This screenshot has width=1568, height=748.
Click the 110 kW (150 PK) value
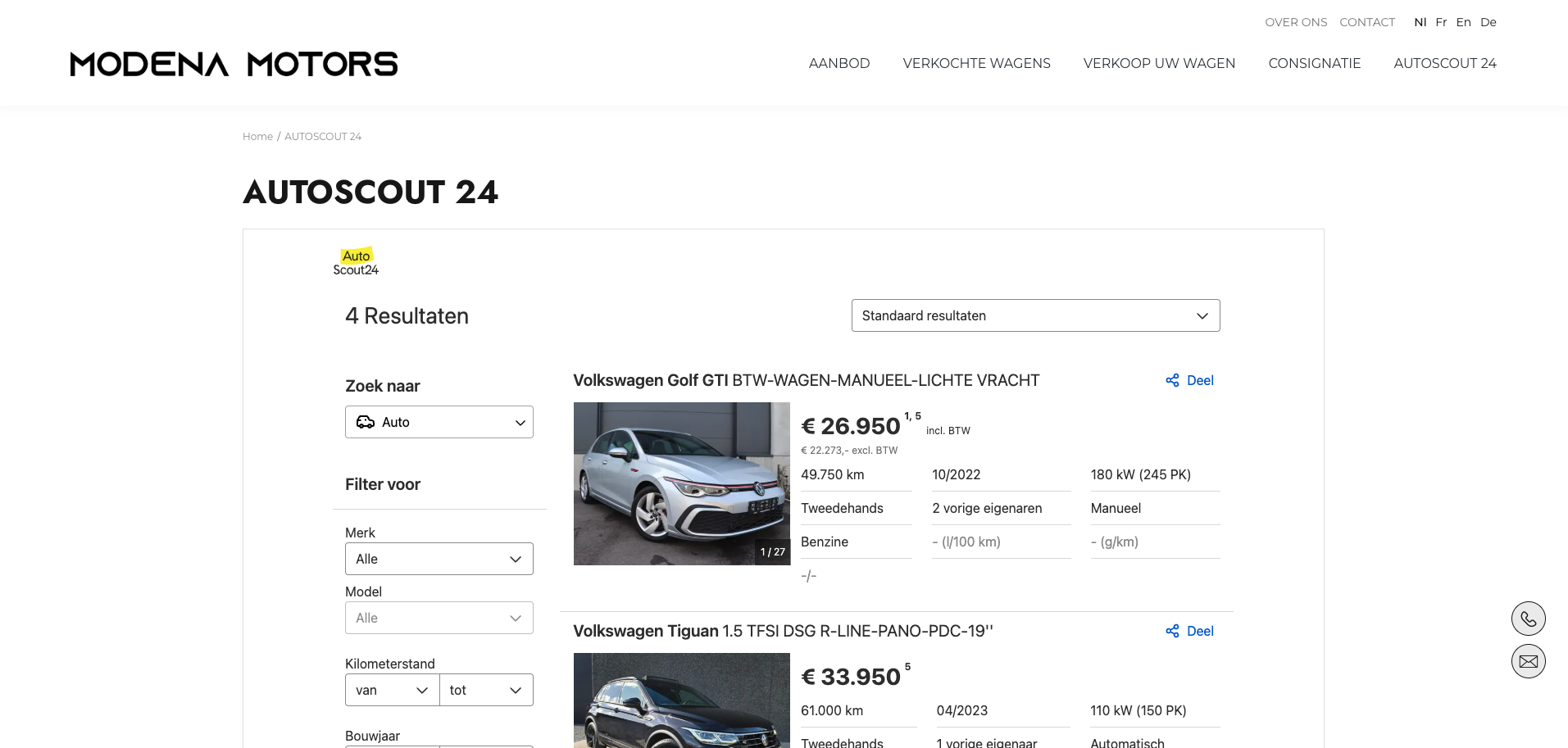1138,710
